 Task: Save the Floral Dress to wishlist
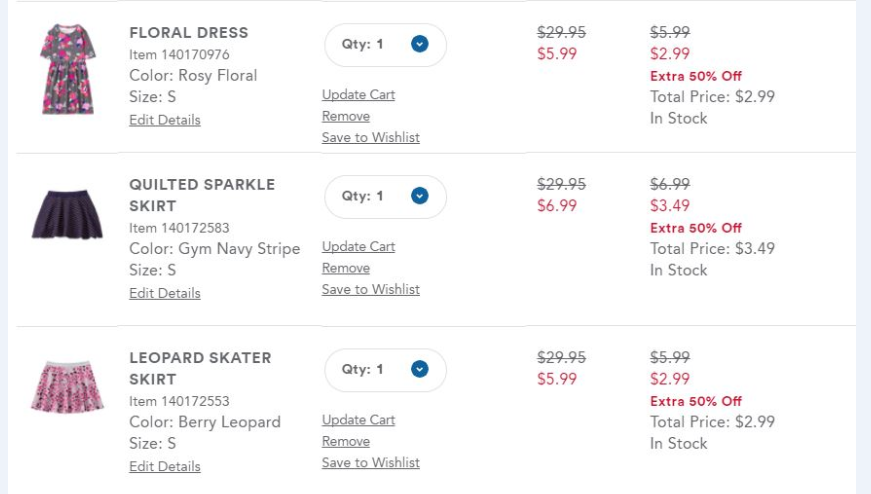click(x=371, y=137)
